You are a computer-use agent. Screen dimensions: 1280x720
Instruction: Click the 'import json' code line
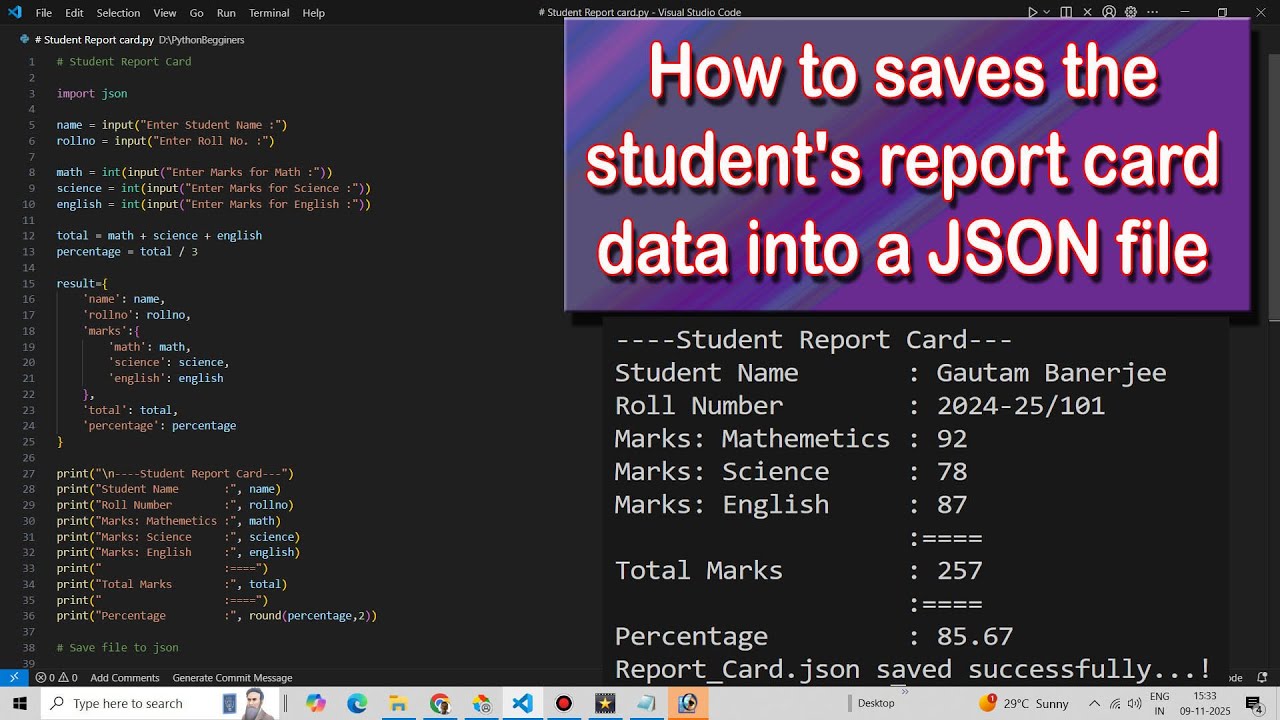pos(92,93)
